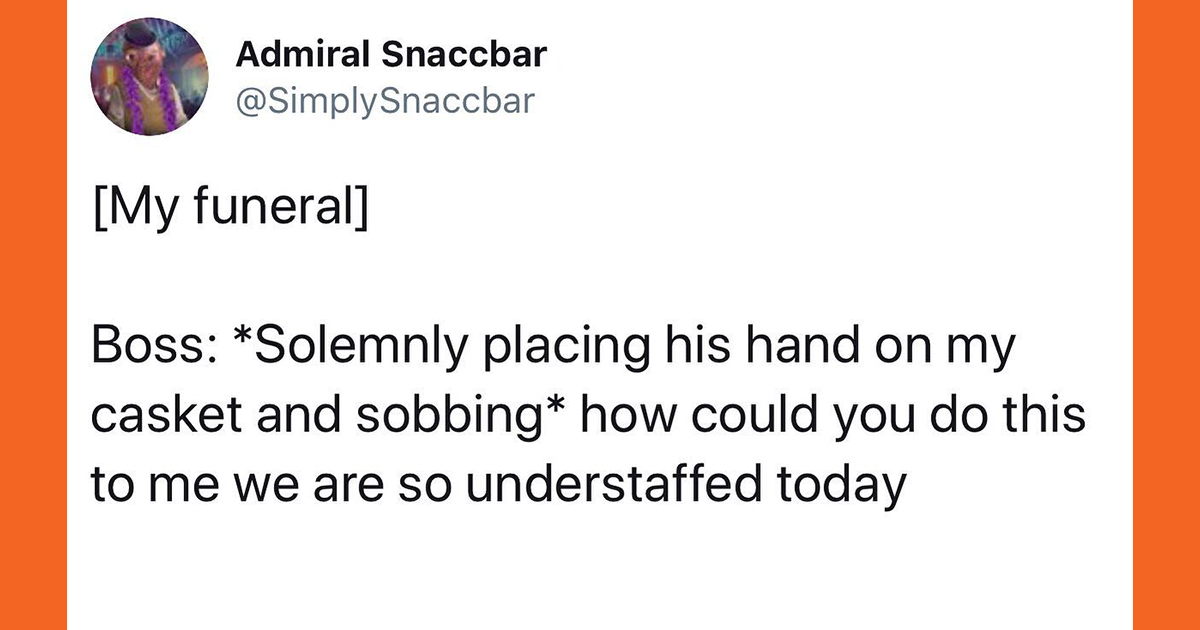Click the left orange border strip
Image resolution: width=1200 pixels, height=630 pixels.
click(33, 315)
